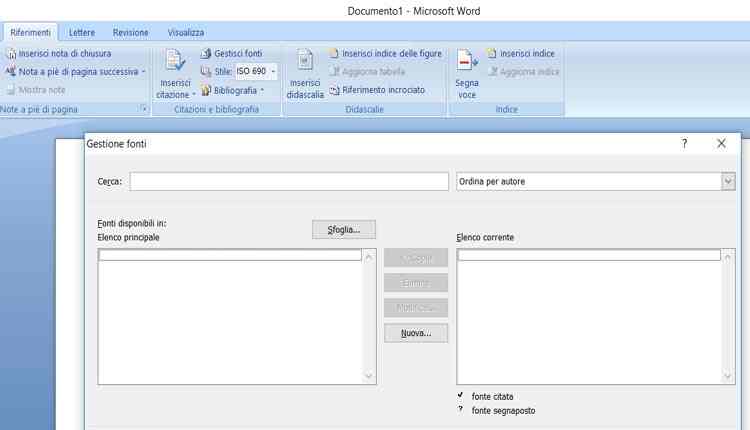Image resolution: width=750 pixels, height=430 pixels.
Task: Click the Fonti disponibili in label
Action: (x=132, y=223)
